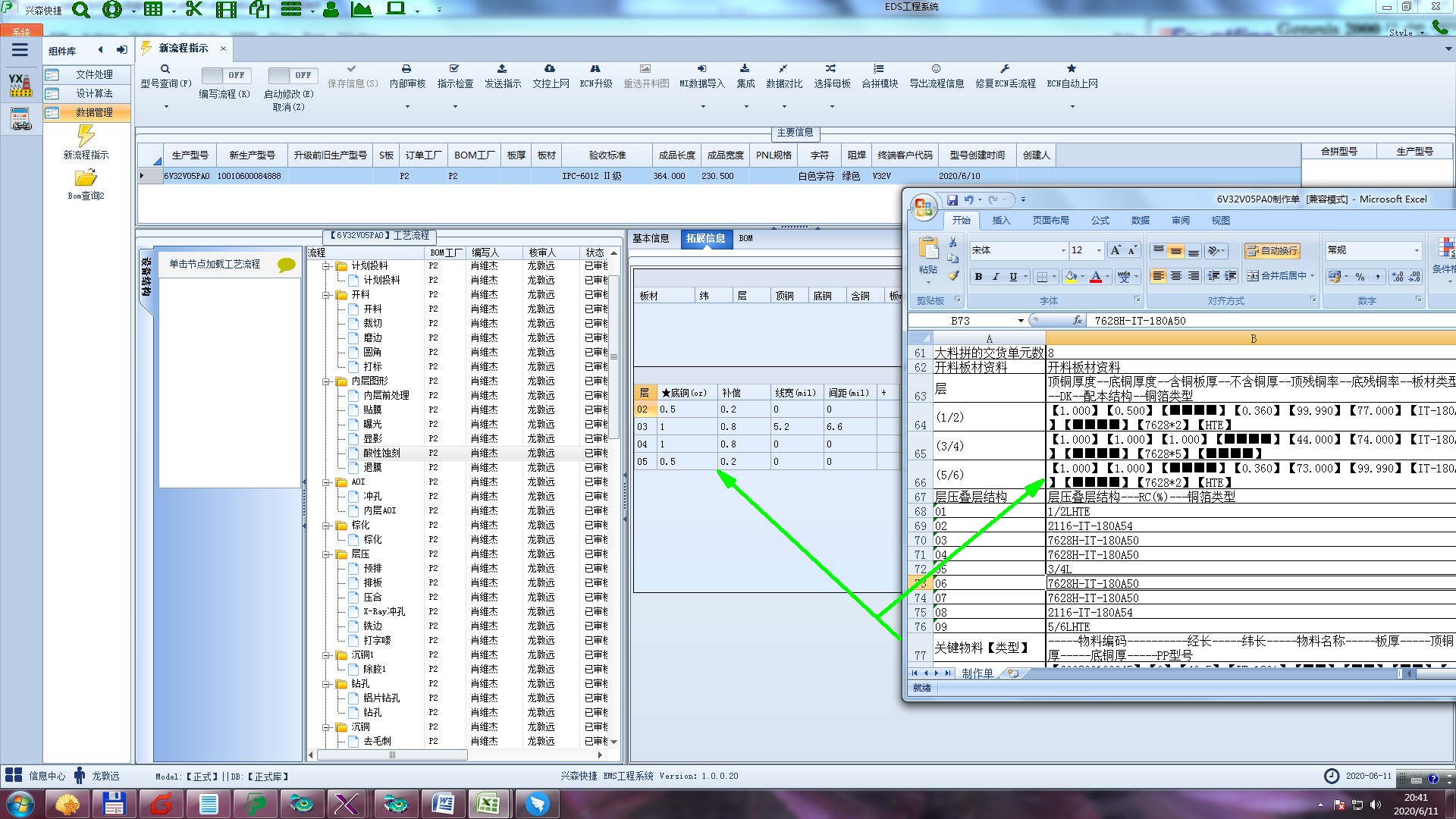Click the 内部审核 printer icon
The height and width of the screenshot is (819, 1456).
click(406, 69)
